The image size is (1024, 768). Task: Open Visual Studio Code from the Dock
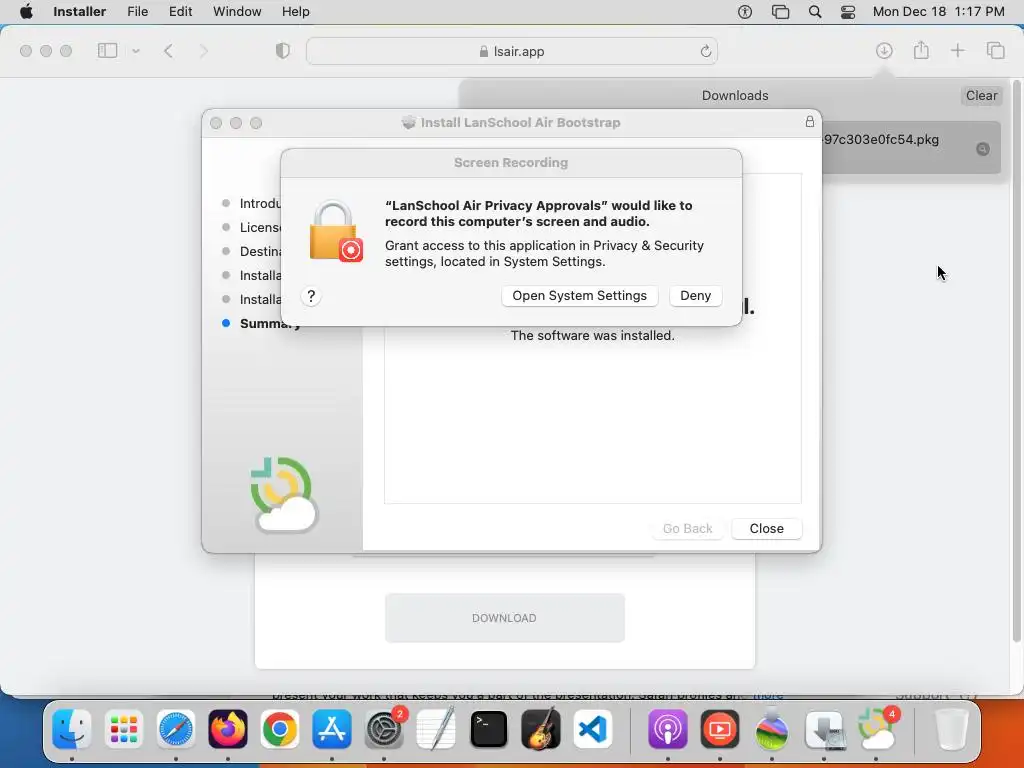pos(592,729)
